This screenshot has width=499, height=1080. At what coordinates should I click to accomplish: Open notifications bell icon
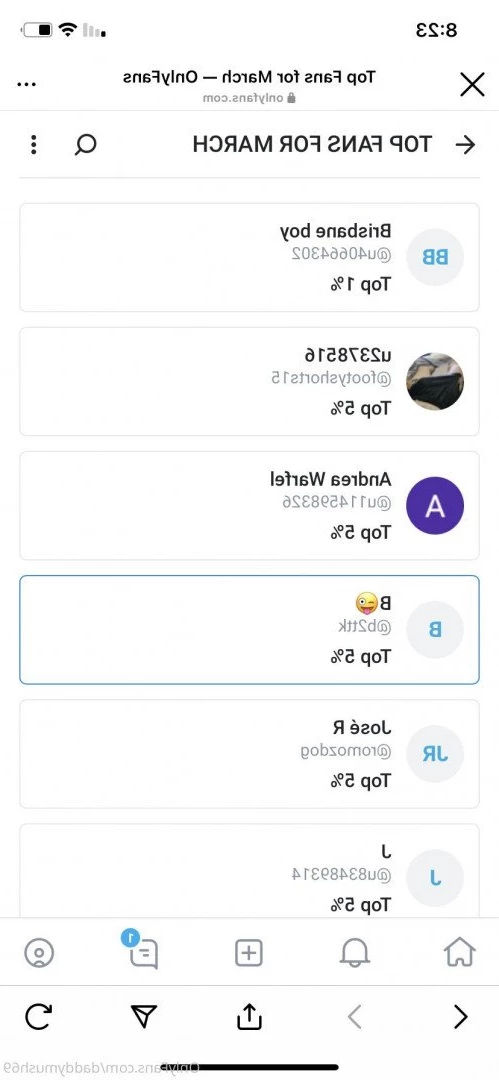pos(355,953)
